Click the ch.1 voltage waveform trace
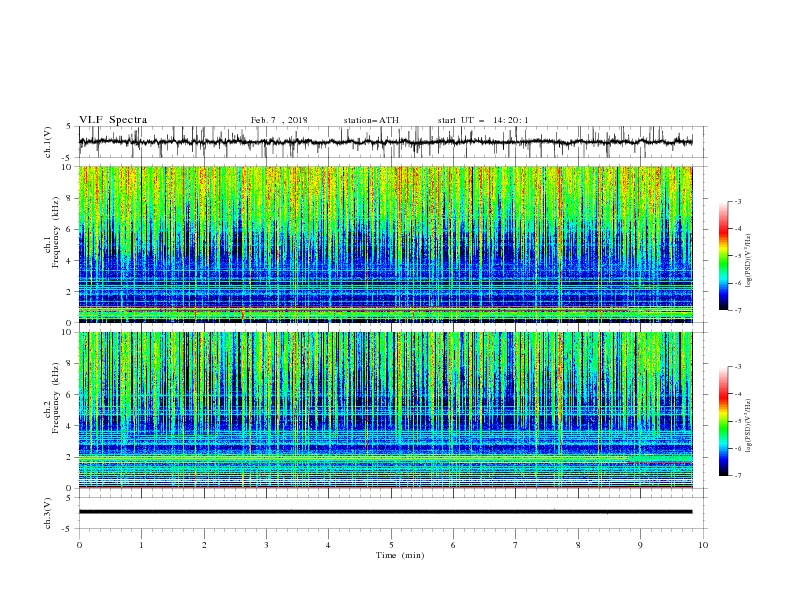Screen dimensions: 792x612 click(385, 142)
